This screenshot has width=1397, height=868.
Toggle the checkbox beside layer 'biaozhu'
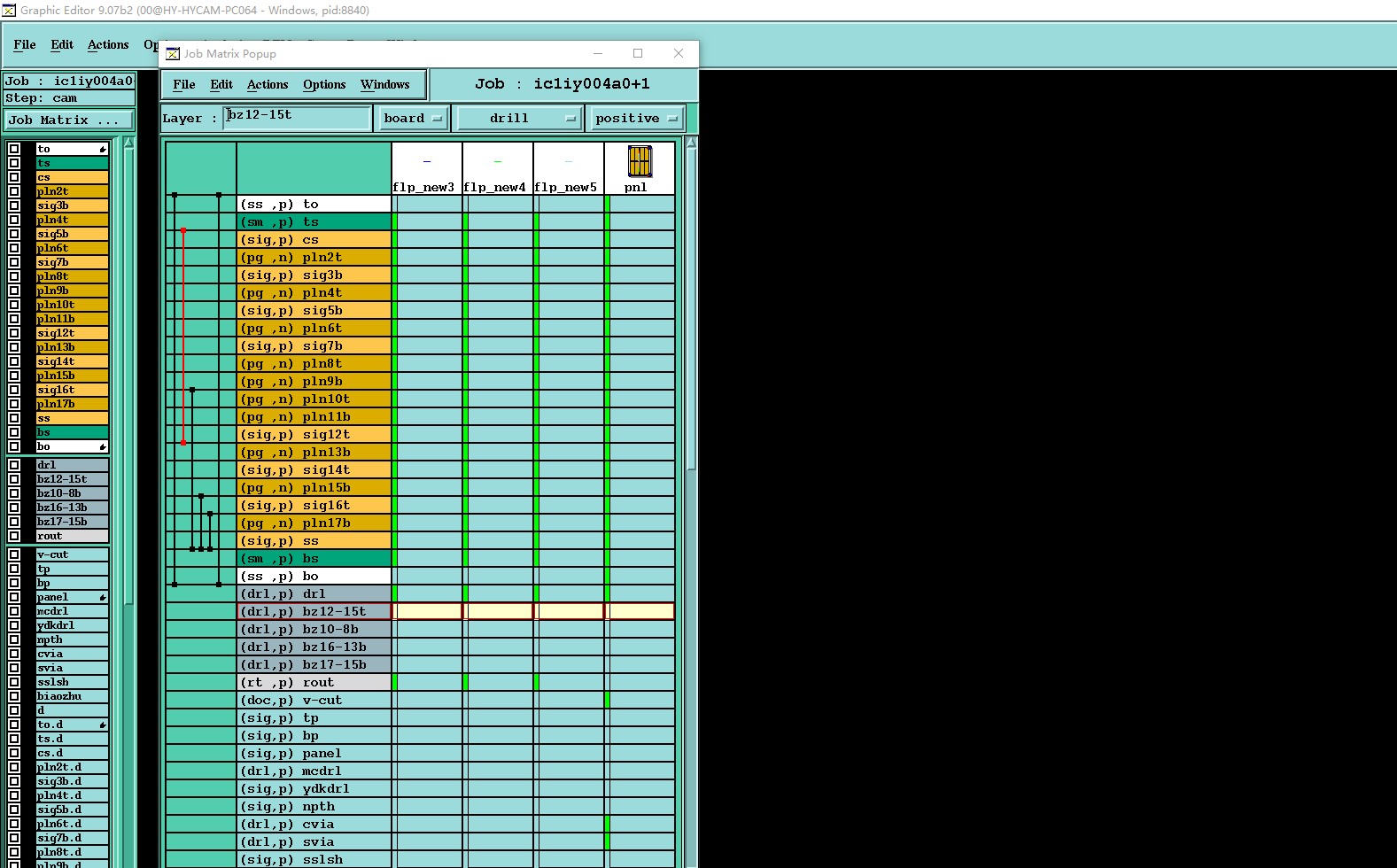pyautogui.click(x=14, y=696)
